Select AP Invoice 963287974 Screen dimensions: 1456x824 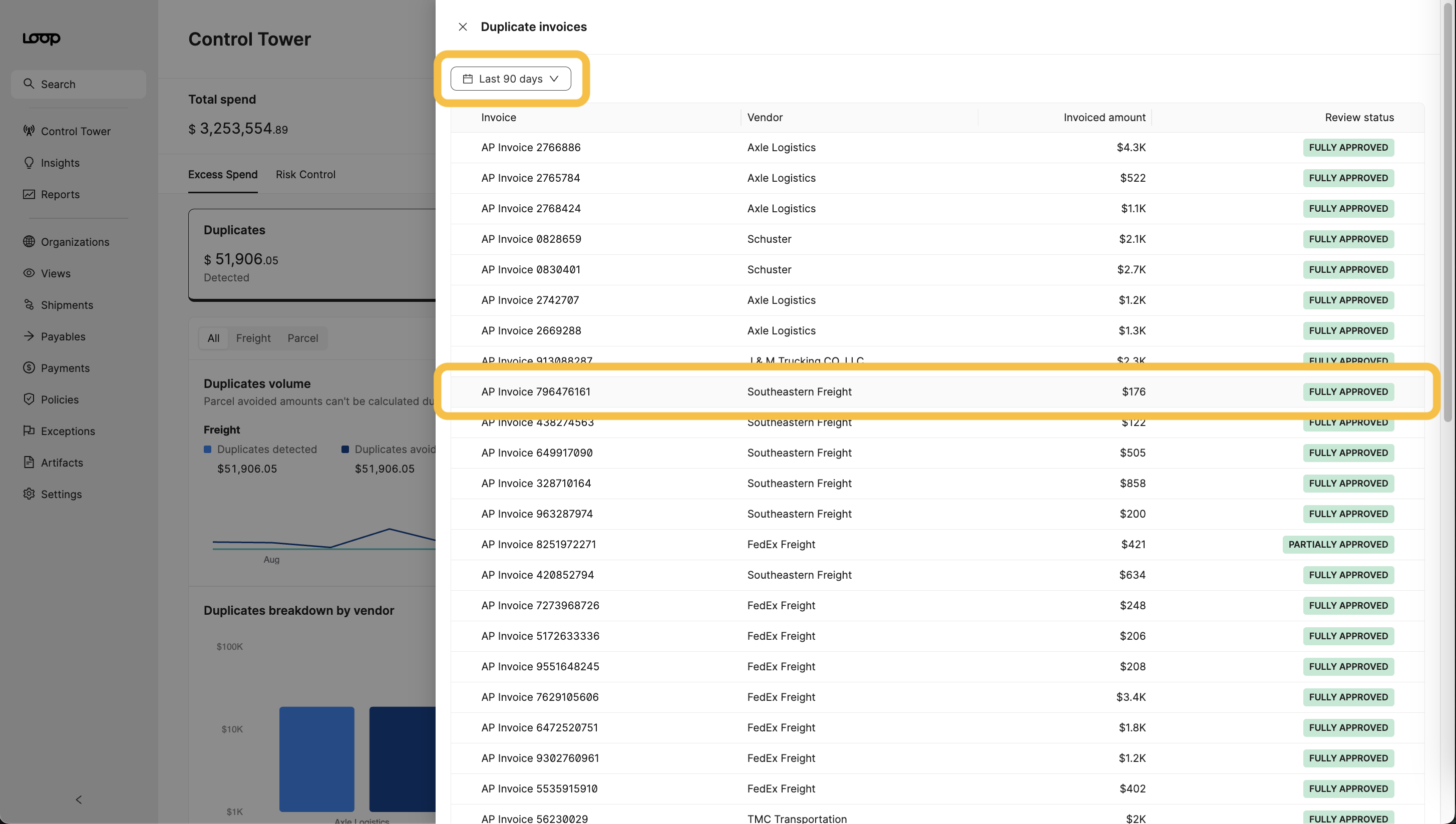(x=938, y=515)
